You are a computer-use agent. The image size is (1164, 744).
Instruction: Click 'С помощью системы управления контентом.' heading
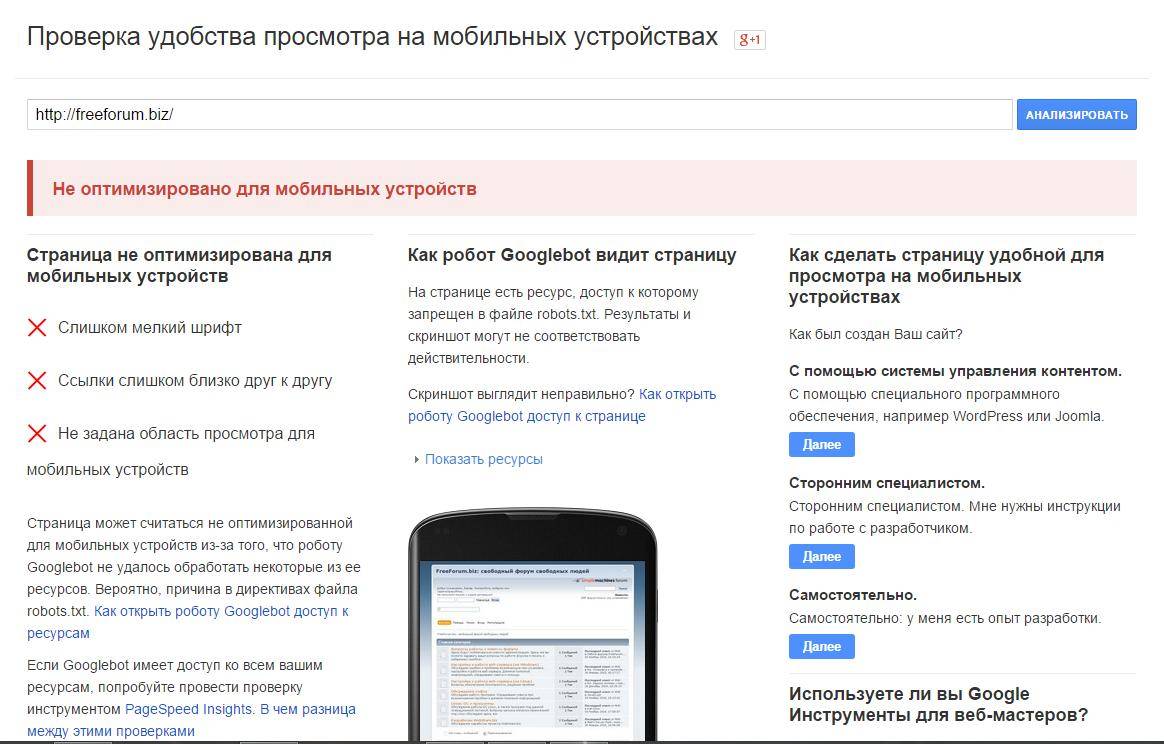point(955,371)
